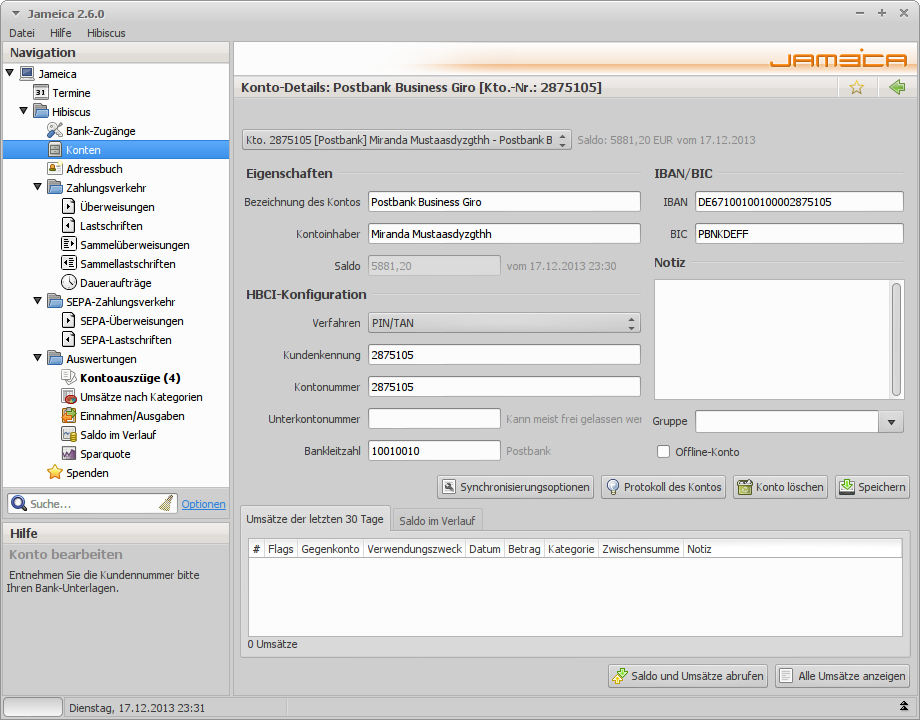Open Lastschriften icon

click(x=69, y=225)
